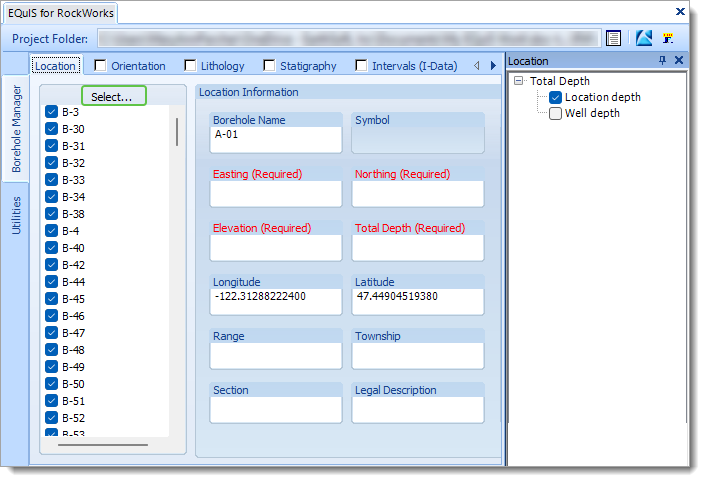Open the Orientation tab

[138, 66]
